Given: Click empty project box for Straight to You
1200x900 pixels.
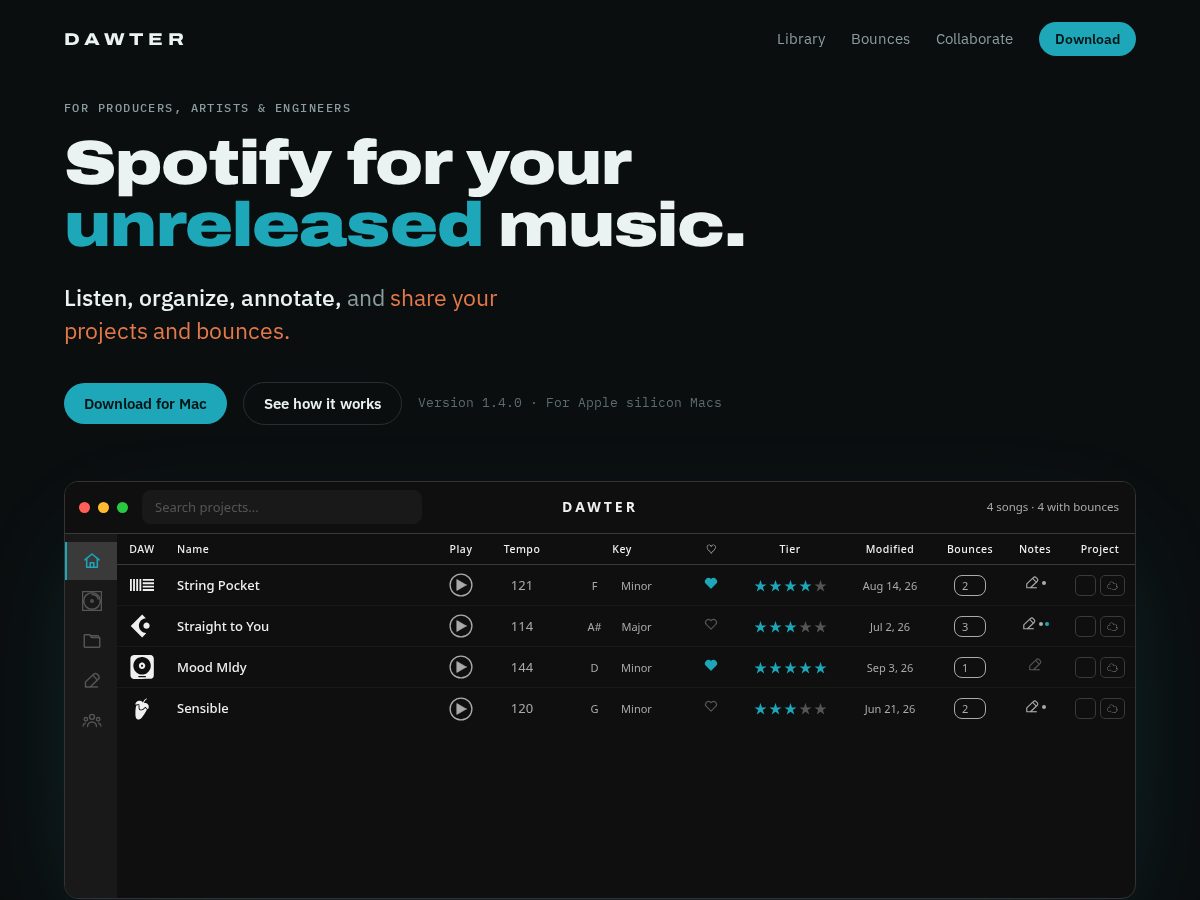Looking at the screenshot, I should pyautogui.click(x=1085, y=626).
